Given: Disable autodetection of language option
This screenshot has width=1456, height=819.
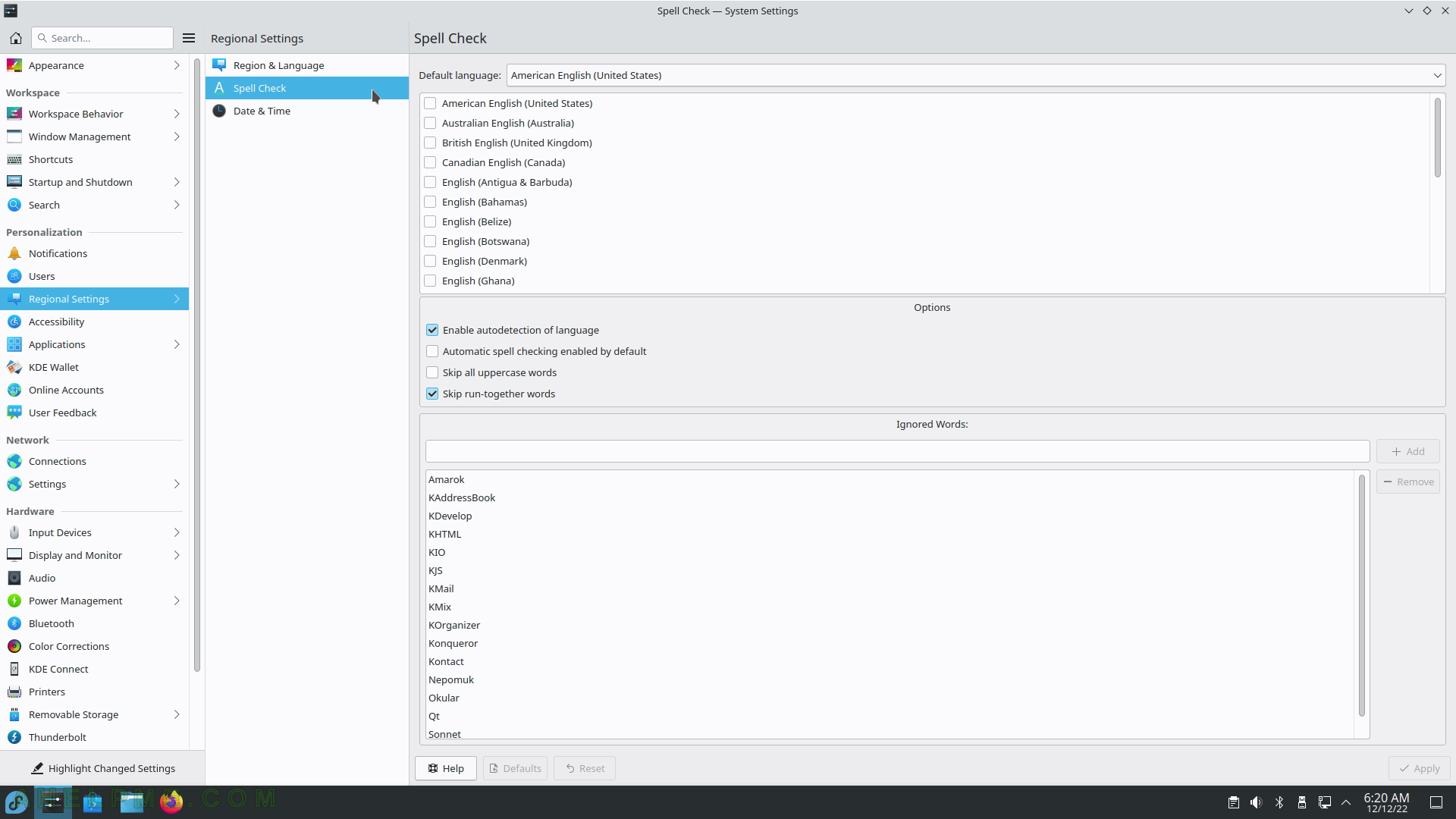Looking at the screenshot, I should pyautogui.click(x=432, y=330).
